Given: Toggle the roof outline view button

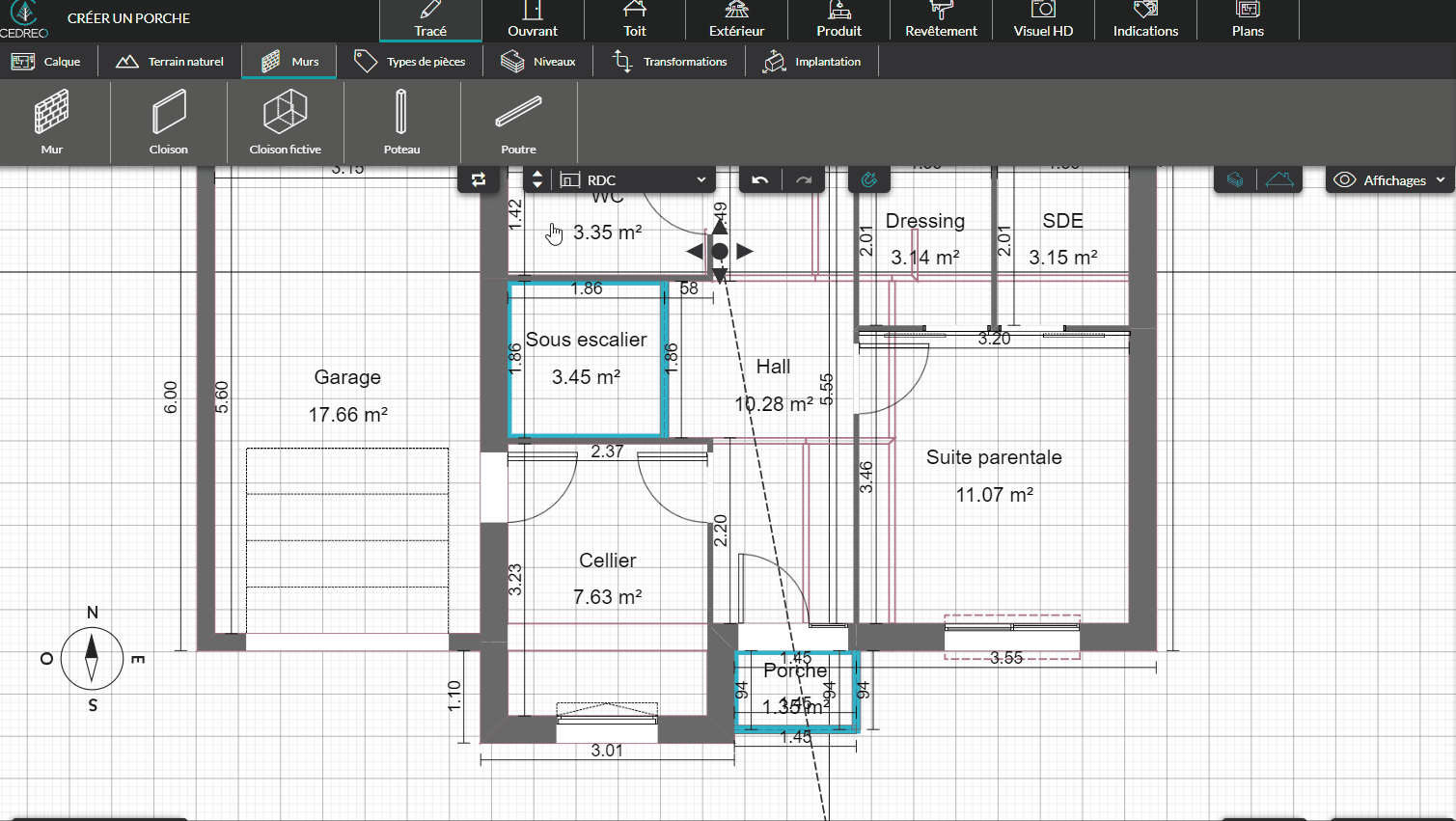Looking at the screenshot, I should pos(1279,180).
